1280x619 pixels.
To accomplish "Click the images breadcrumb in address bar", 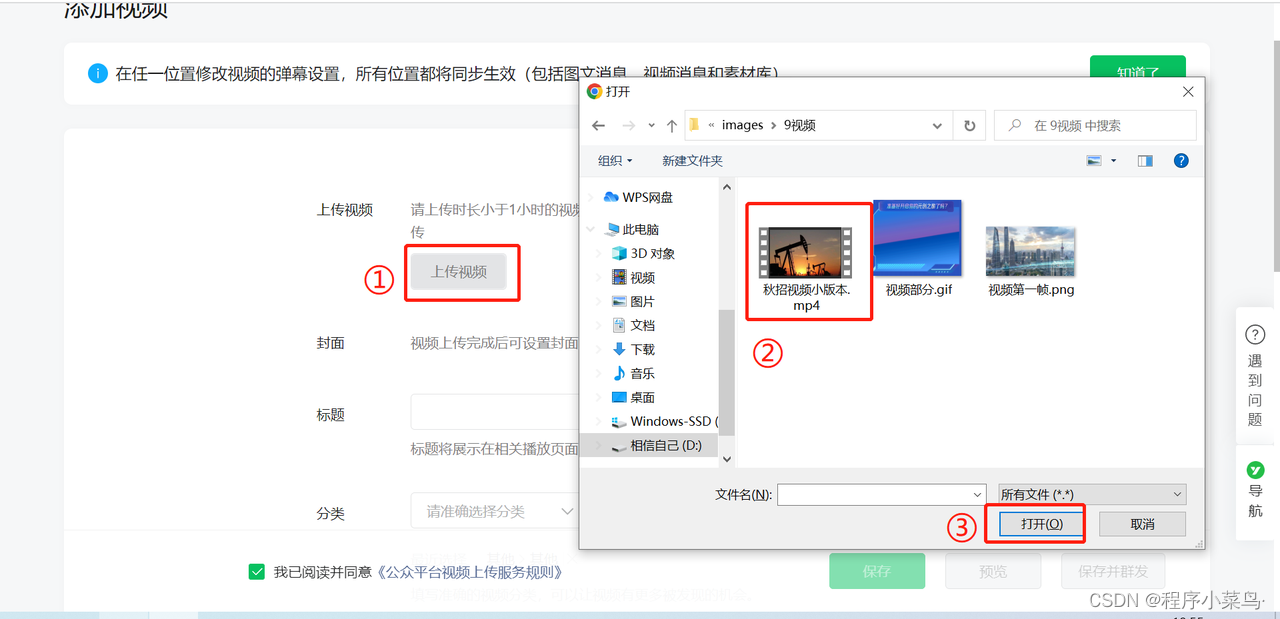I will [742, 126].
